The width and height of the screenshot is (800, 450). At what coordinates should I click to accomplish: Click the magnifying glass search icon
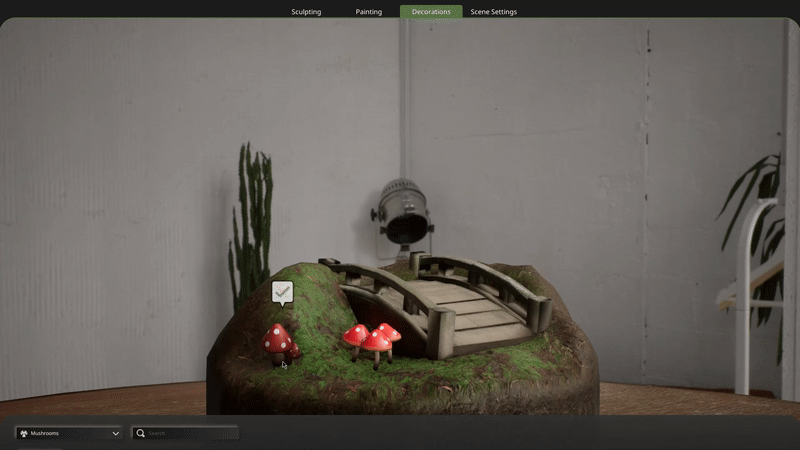pyautogui.click(x=141, y=433)
